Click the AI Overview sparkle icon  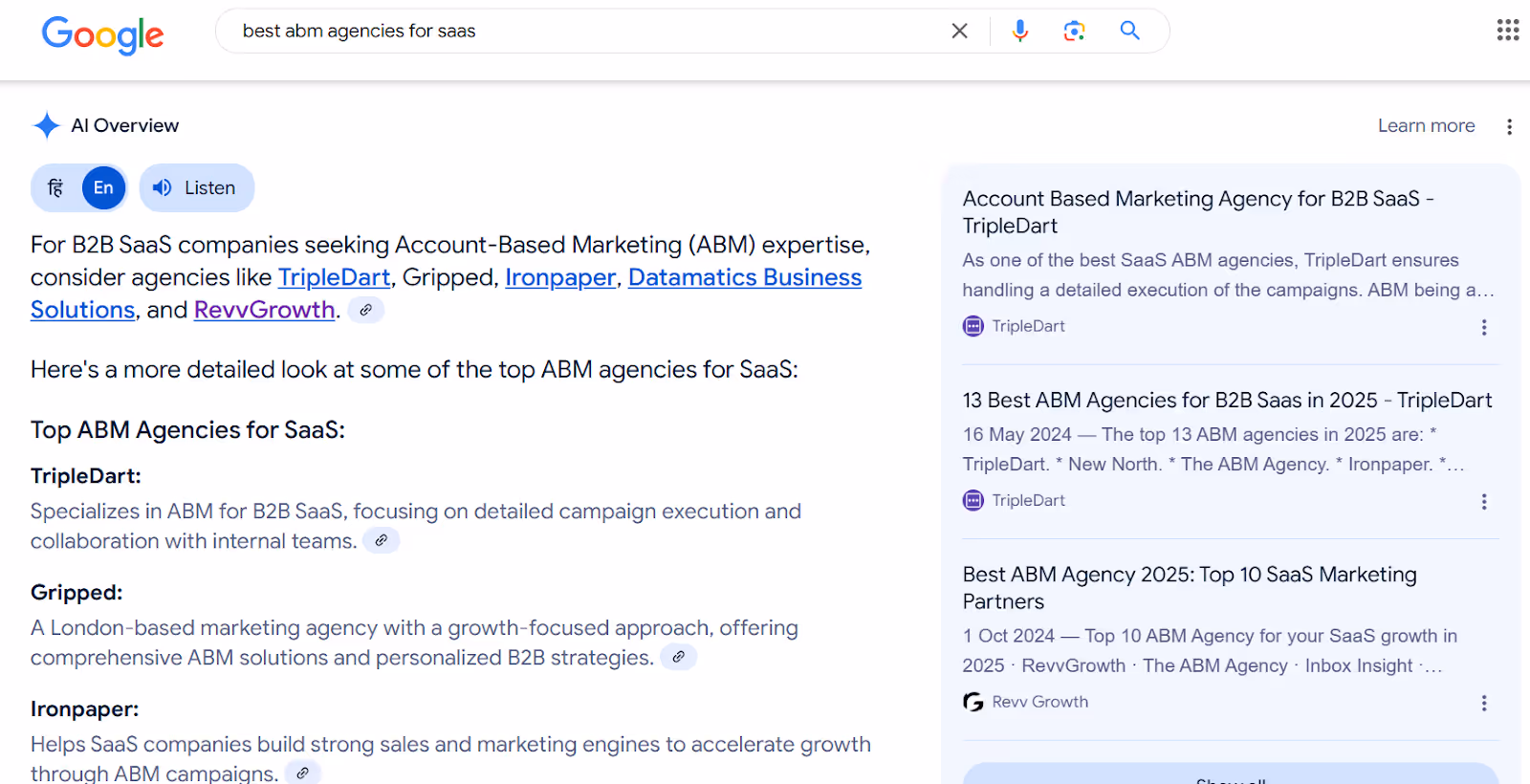pos(46,125)
